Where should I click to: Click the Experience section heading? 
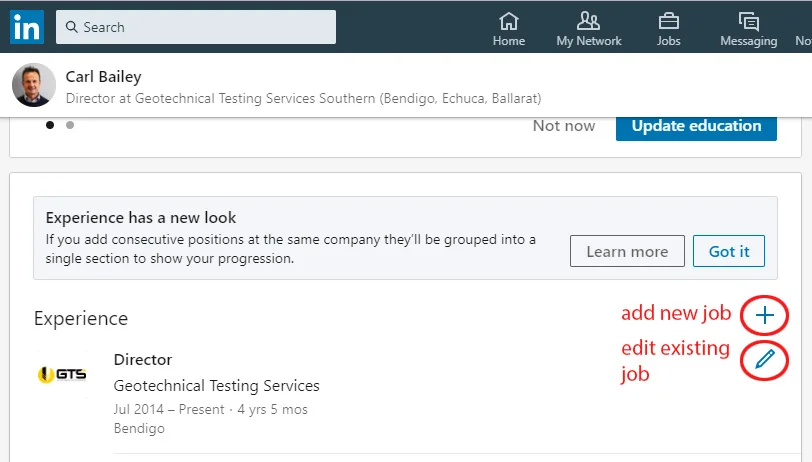click(81, 319)
